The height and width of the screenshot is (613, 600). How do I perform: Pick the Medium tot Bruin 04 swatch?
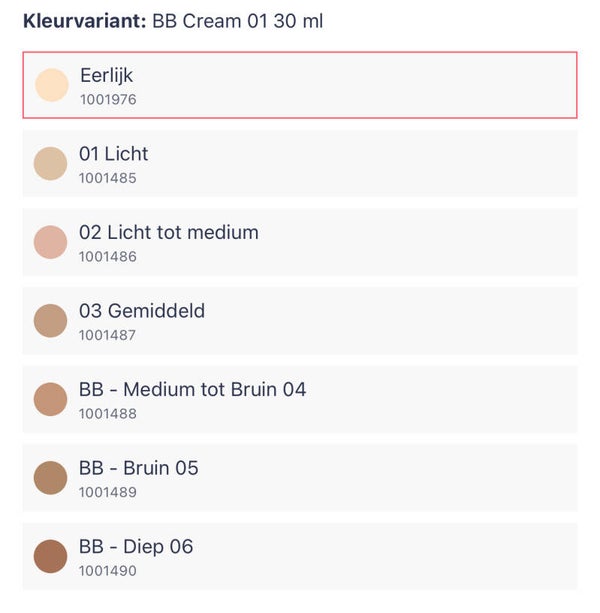pyautogui.click(x=50, y=399)
